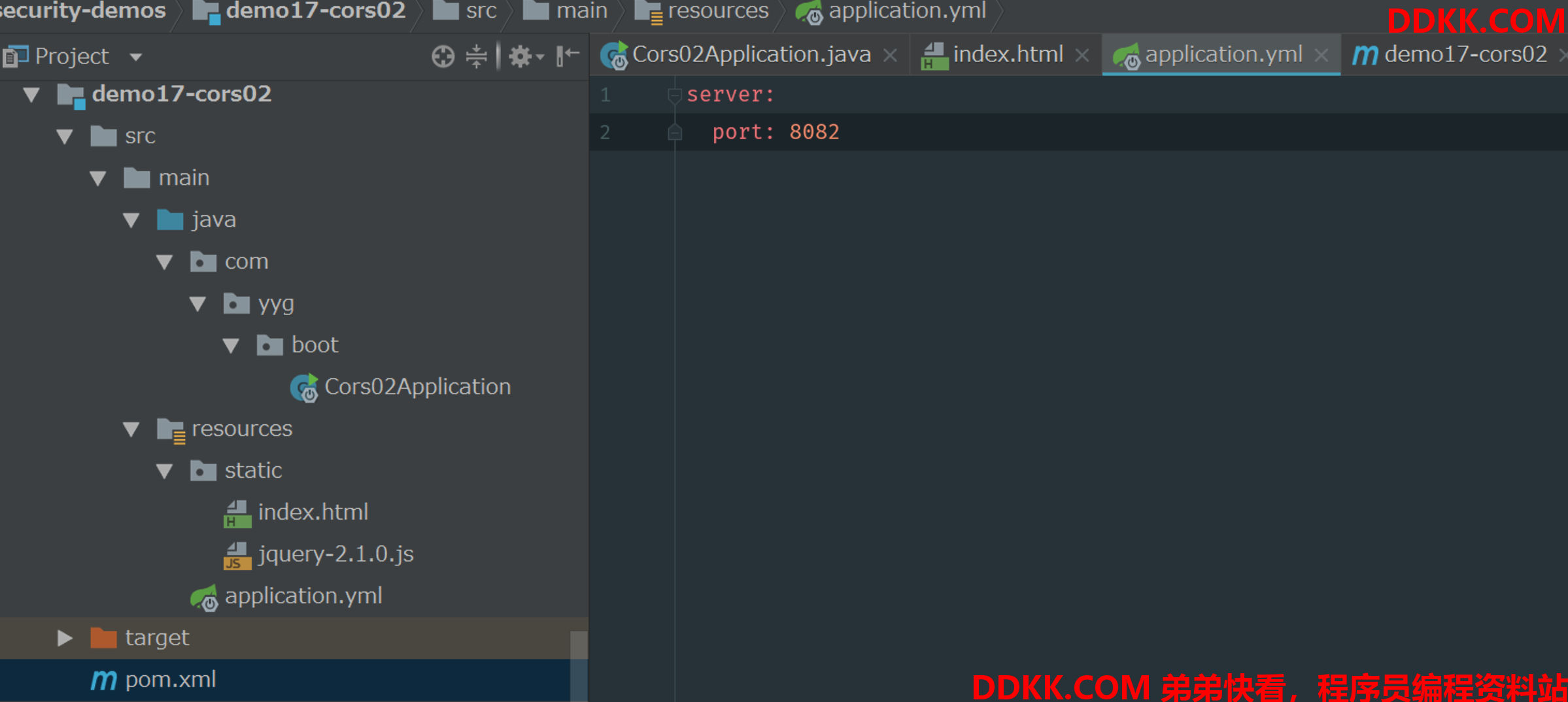This screenshot has width=1568, height=702.
Task: Click security-demos in the breadcrumb bar
Action: click(x=83, y=11)
